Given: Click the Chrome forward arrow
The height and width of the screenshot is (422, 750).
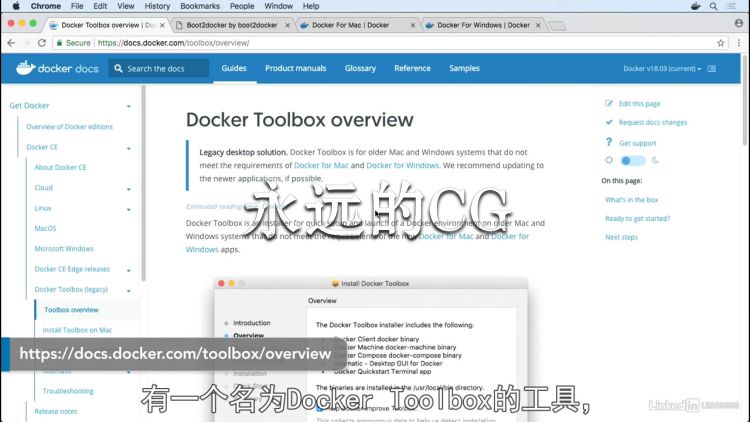Looking at the screenshot, I should click(x=26, y=43).
